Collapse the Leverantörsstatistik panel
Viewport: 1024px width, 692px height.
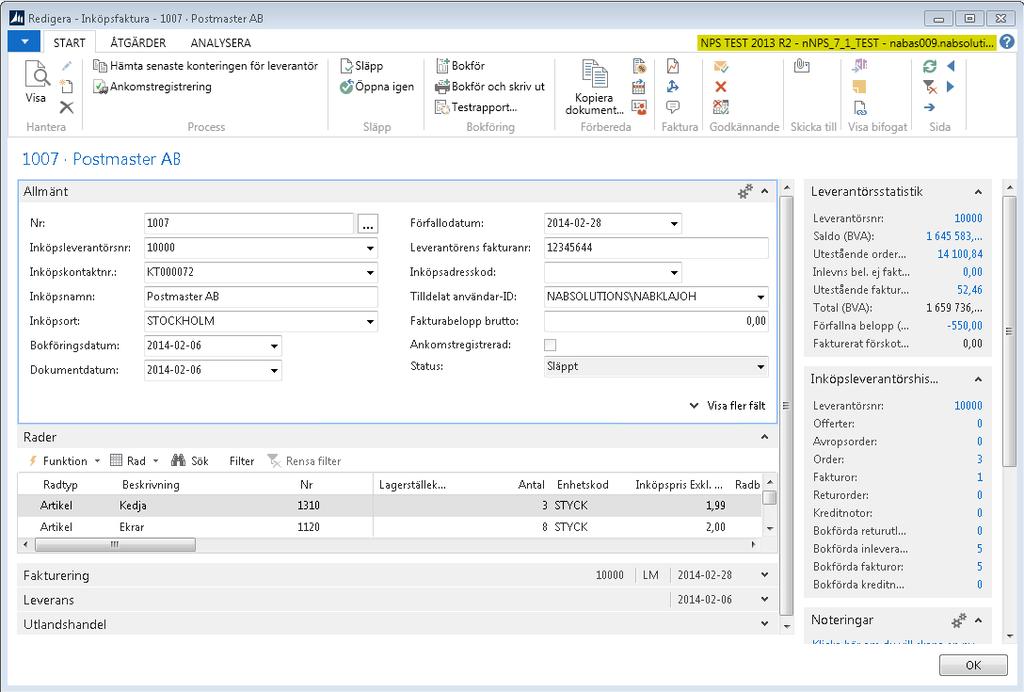pyautogui.click(x=978, y=192)
